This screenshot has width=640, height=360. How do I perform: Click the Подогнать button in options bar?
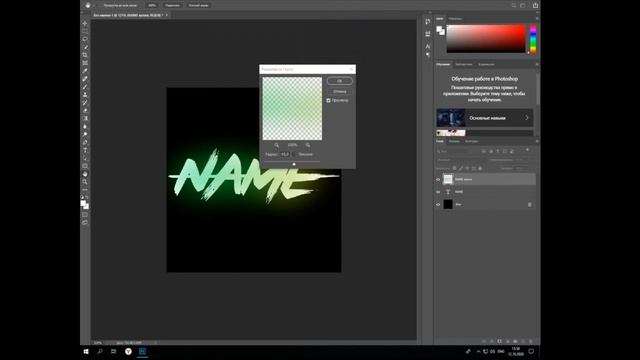pyautogui.click(x=172, y=5)
